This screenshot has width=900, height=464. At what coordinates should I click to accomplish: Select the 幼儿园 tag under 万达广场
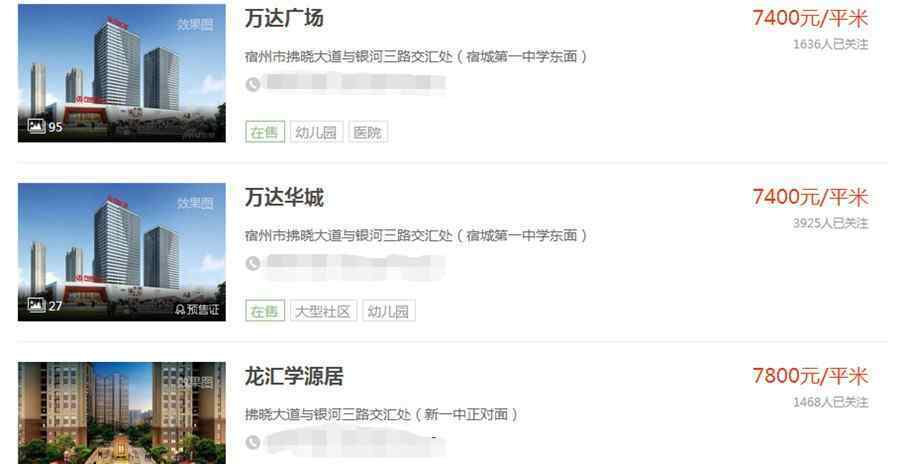click(316, 132)
